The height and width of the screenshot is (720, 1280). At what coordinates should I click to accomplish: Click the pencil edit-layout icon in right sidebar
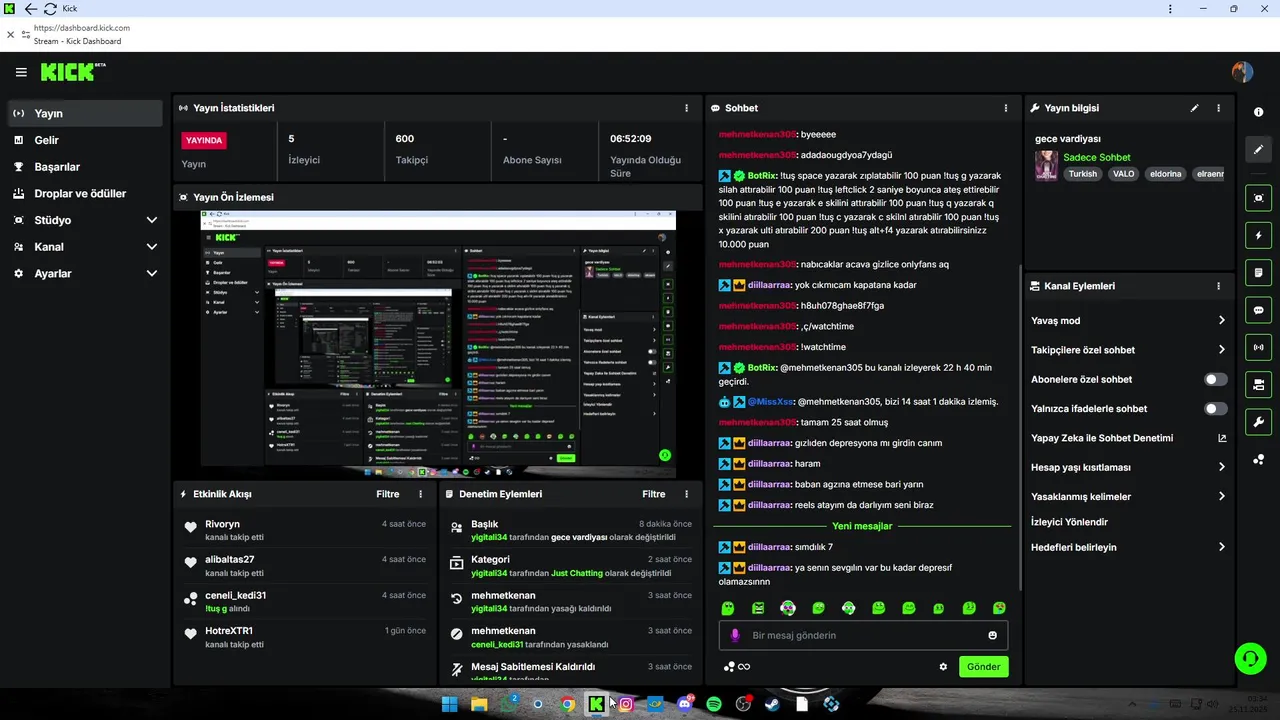(x=1258, y=150)
